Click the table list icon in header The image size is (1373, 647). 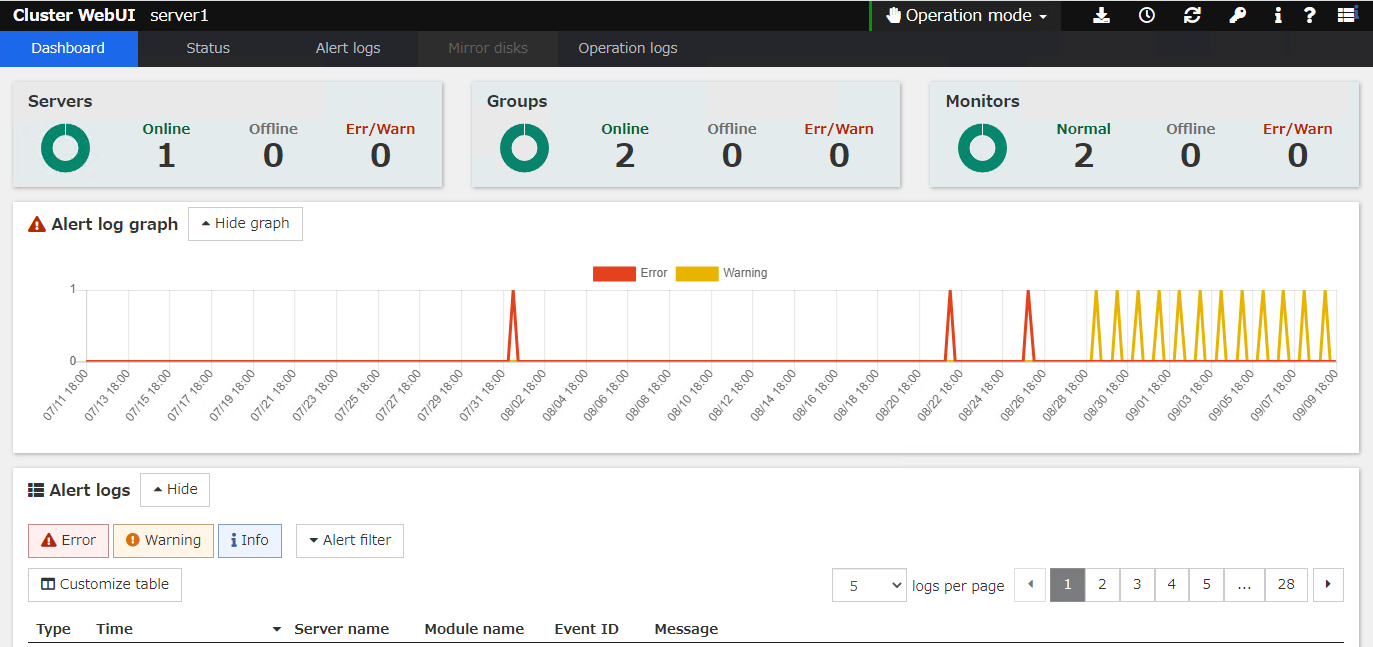tap(1348, 15)
